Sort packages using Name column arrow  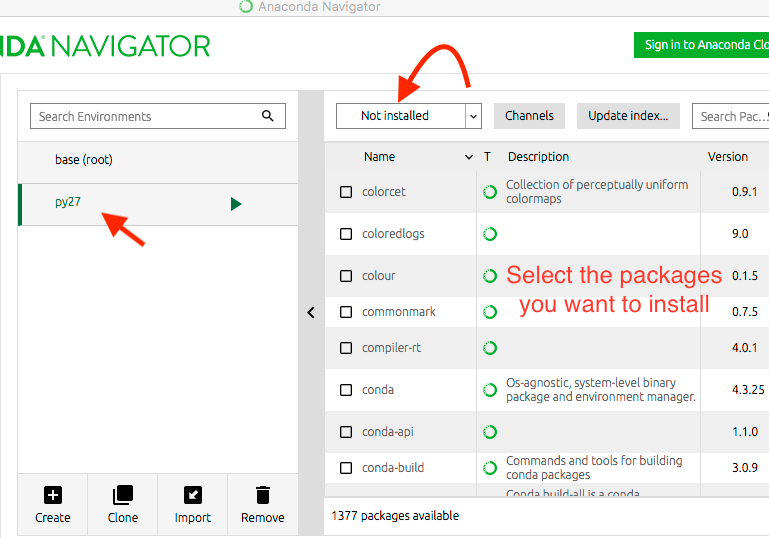[x=469, y=157]
